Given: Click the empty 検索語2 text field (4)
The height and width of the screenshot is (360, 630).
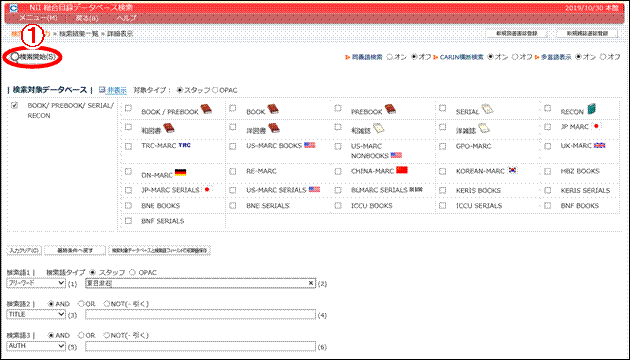Looking at the screenshot, I should pyautogui.click(x=200, y=315).
